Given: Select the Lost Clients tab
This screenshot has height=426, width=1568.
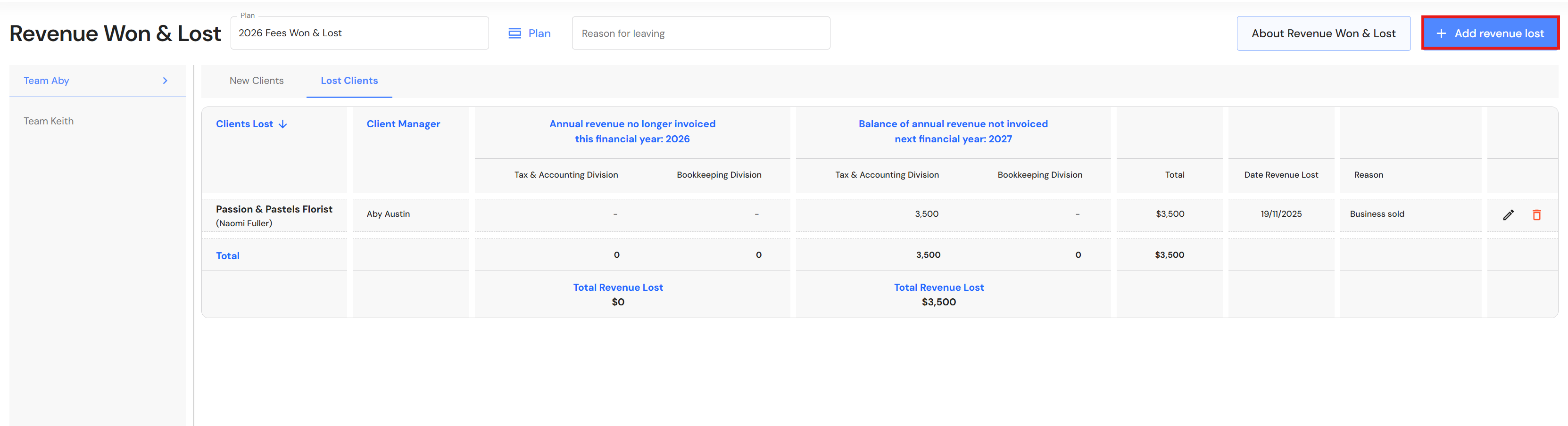Looking at the screenshot, I should coord(349,81).
